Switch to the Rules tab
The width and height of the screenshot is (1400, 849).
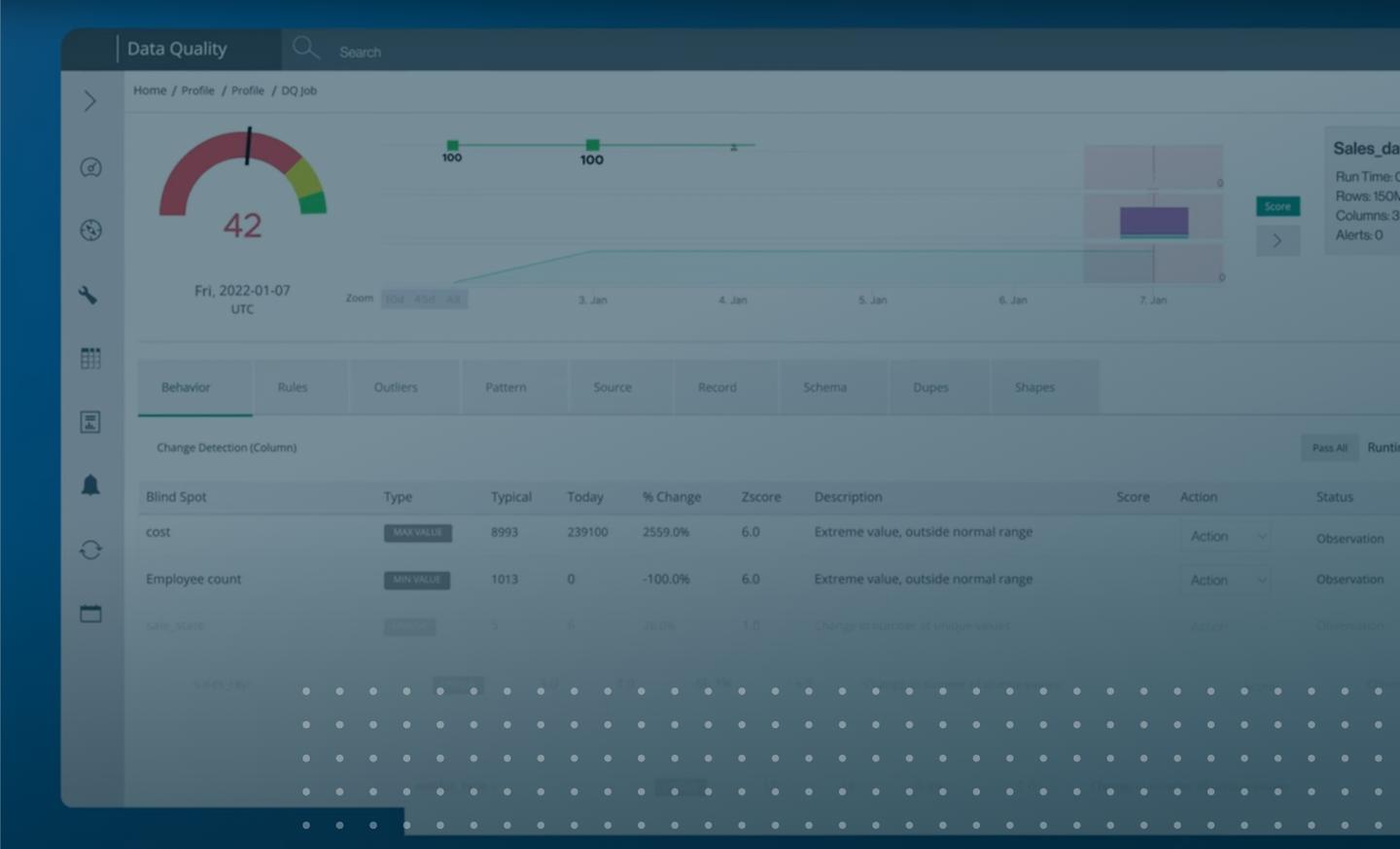tap(292, 387)
